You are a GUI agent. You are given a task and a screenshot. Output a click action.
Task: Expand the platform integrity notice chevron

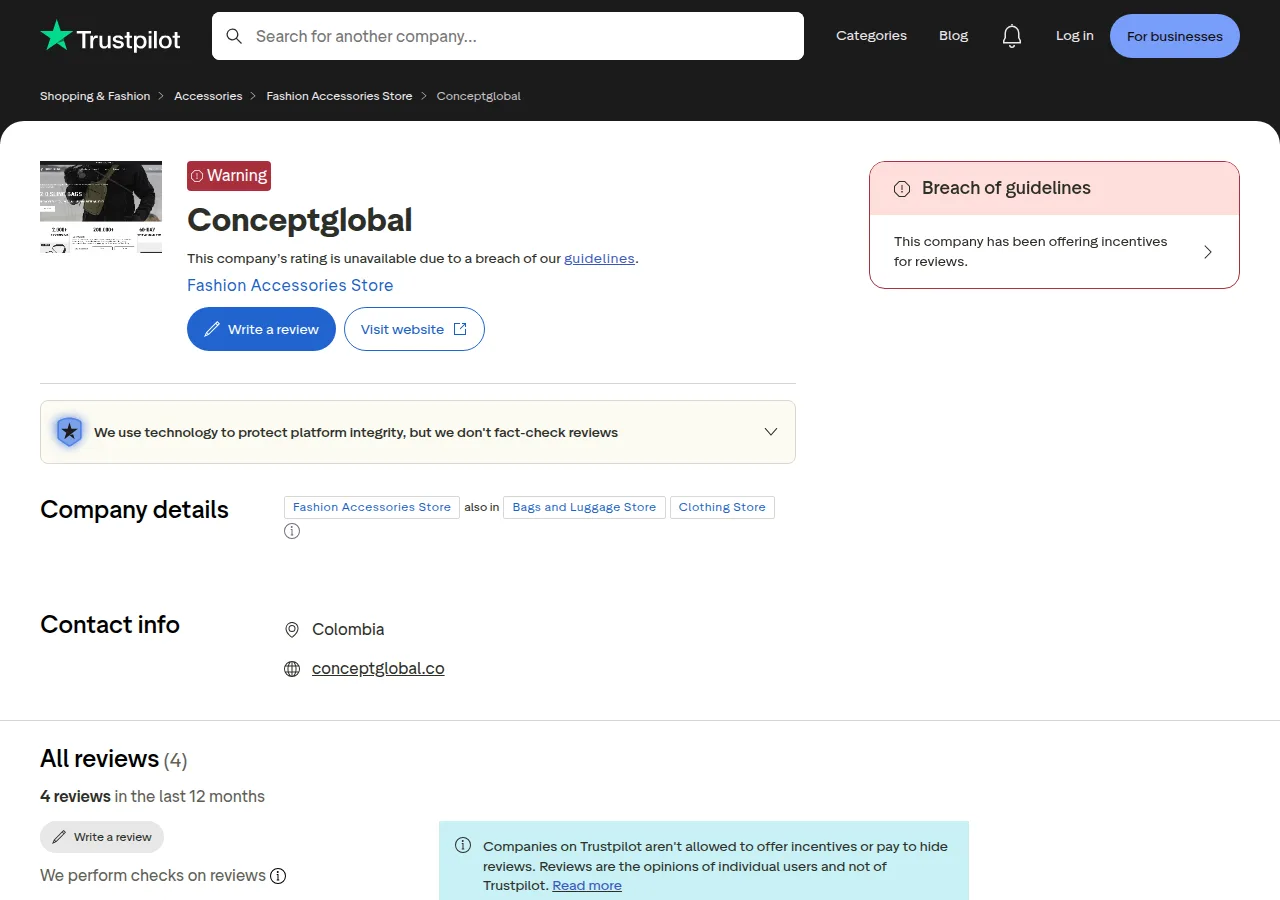(771, 432)
